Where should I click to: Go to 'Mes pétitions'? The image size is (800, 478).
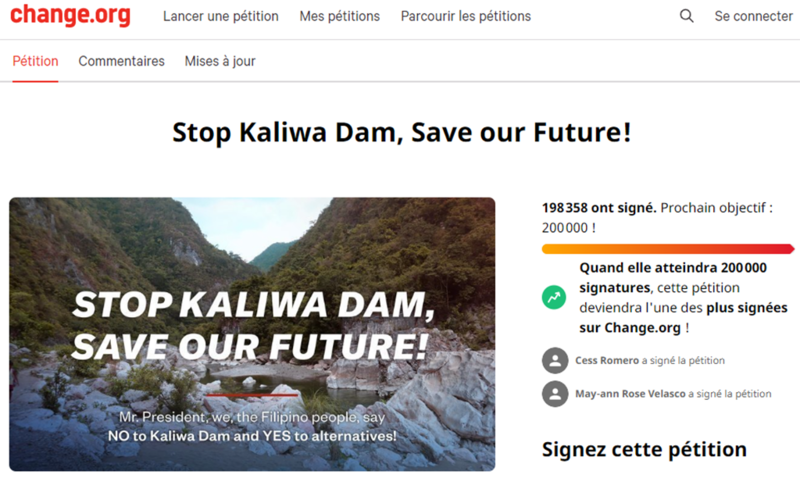(339, 16)
